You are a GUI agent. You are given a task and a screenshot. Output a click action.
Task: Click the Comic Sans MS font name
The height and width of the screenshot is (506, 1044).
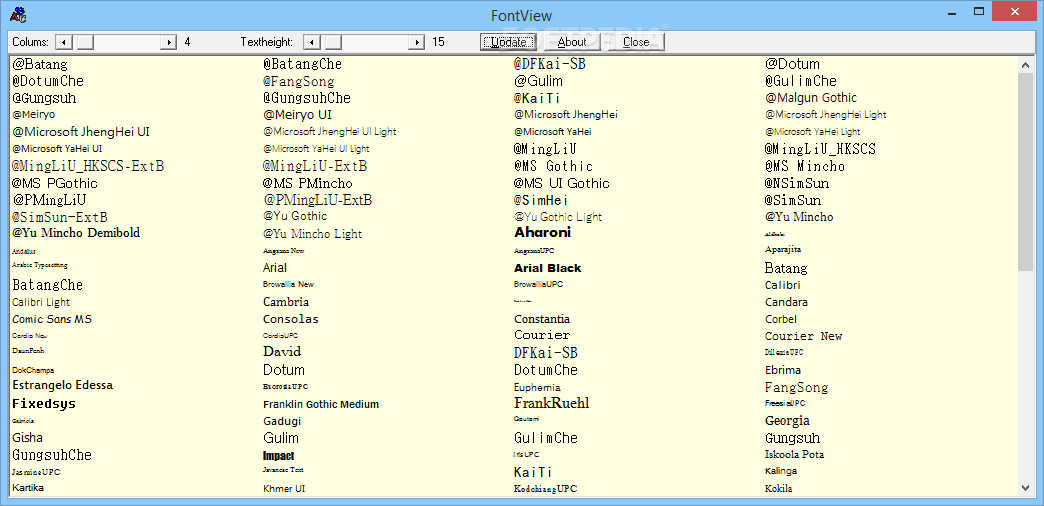[52, 319]
